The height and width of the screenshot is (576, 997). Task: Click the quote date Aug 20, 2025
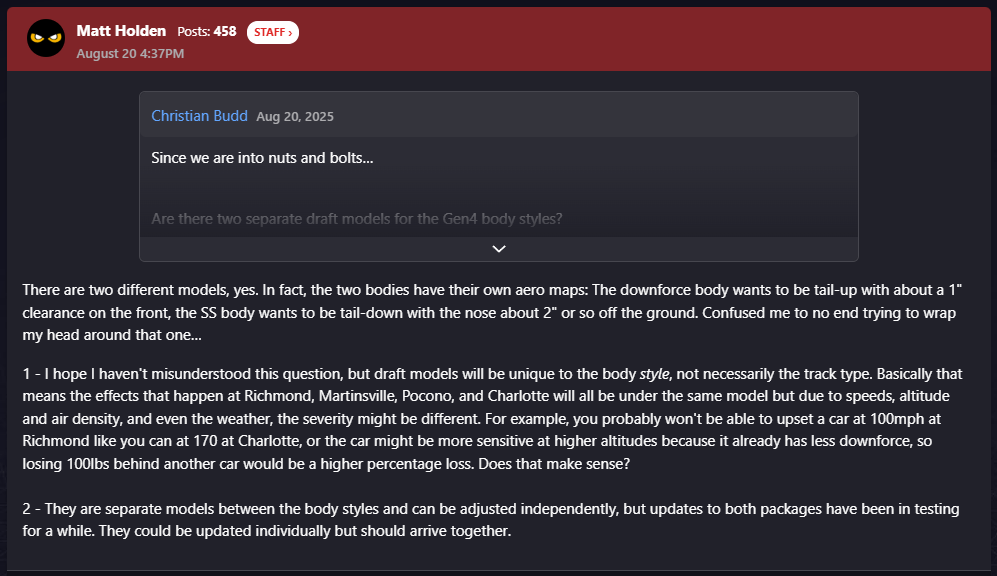click(295, 116)
